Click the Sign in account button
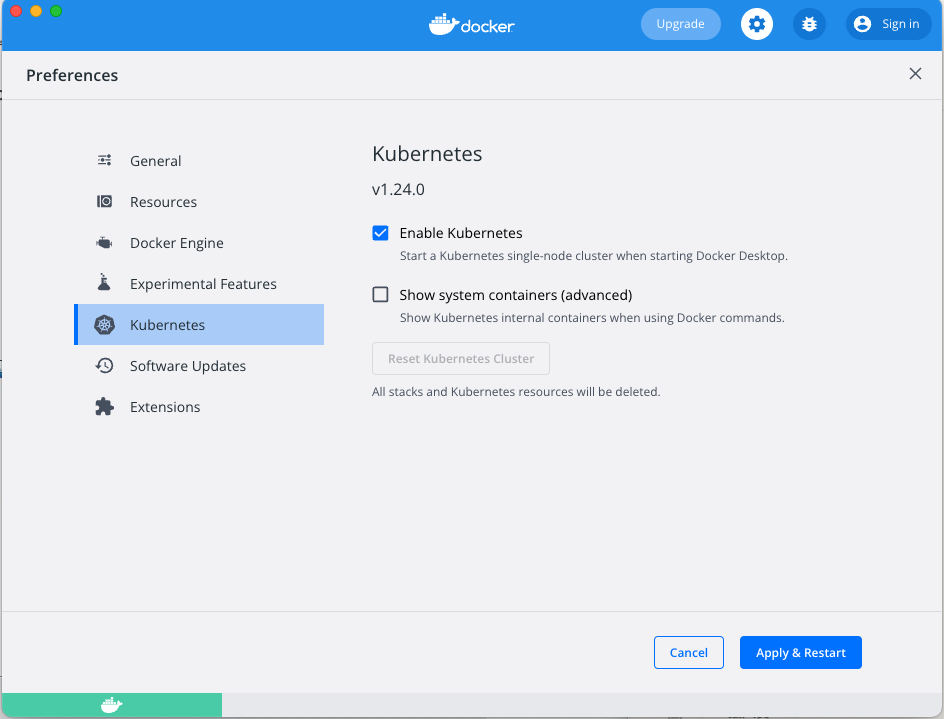The image size is (944, 719). pyautogui.click(x=888, y=24)
